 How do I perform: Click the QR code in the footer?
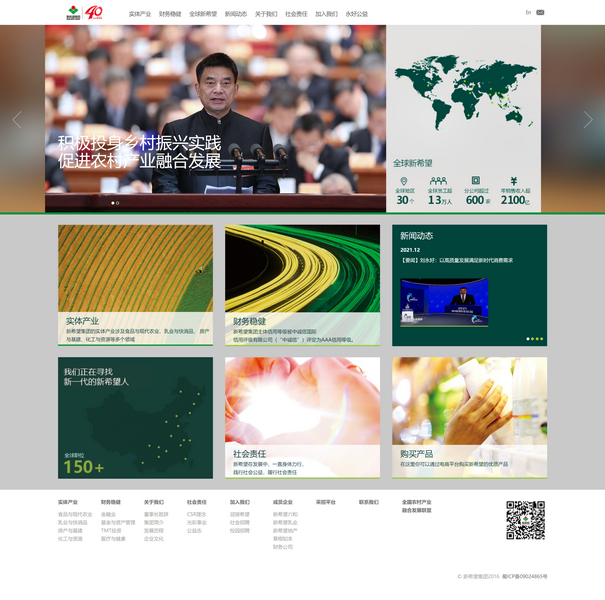525,520
